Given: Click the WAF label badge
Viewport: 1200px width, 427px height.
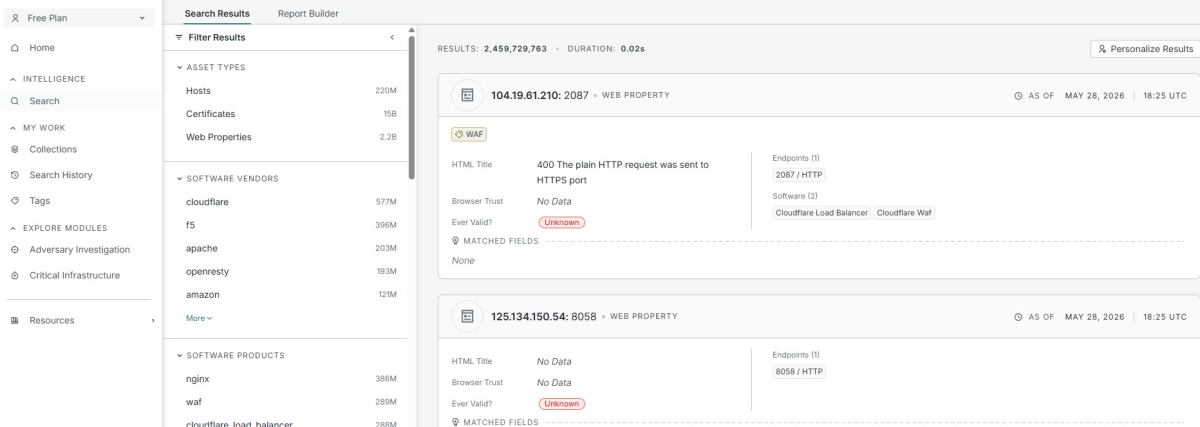Looking at the screenshot, I should tap(469, 134).
